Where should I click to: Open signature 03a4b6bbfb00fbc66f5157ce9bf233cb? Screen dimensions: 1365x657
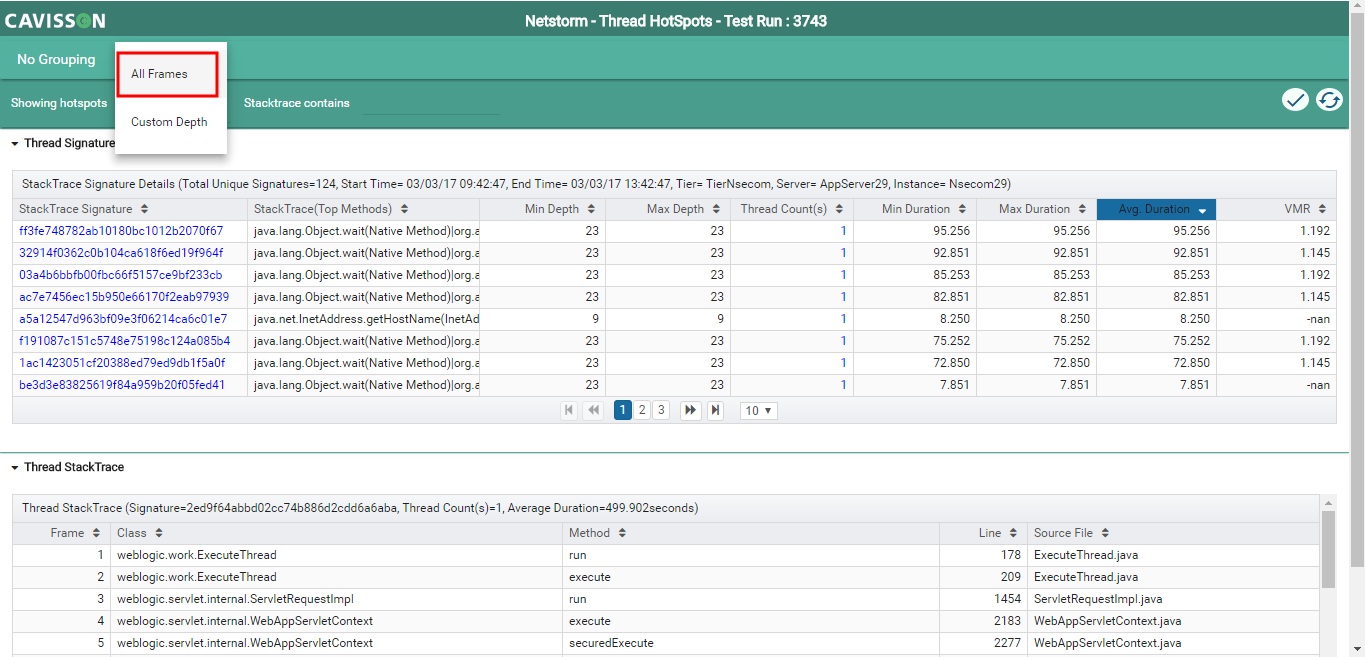click(121, 275)
